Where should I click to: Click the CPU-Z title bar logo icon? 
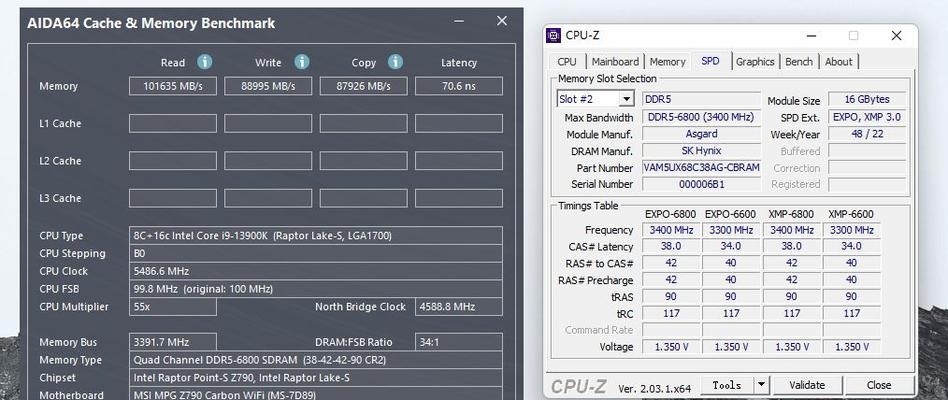pos(553,35)
